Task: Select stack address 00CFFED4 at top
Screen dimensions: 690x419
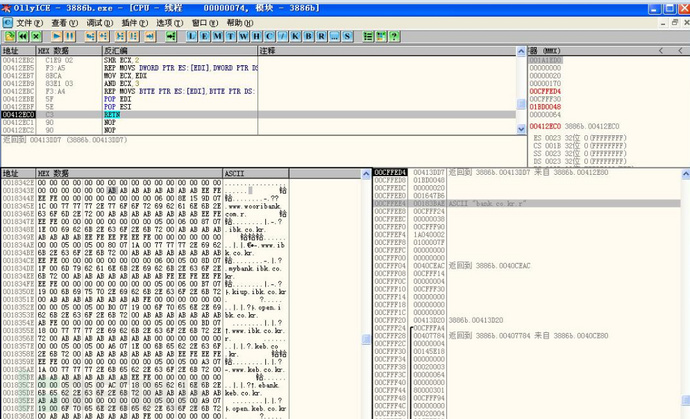Action: pos(390,172)
